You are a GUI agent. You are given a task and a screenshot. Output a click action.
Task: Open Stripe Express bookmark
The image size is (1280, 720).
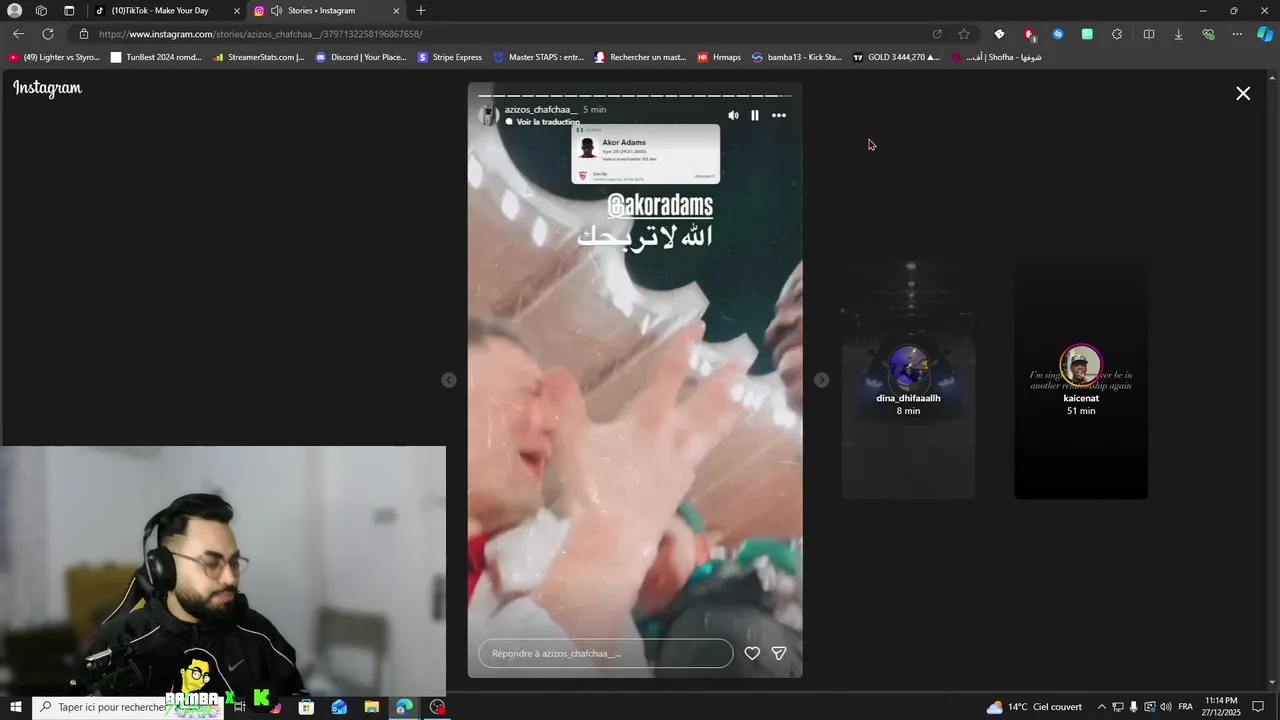pyautogui.click(x=450, y=57)
